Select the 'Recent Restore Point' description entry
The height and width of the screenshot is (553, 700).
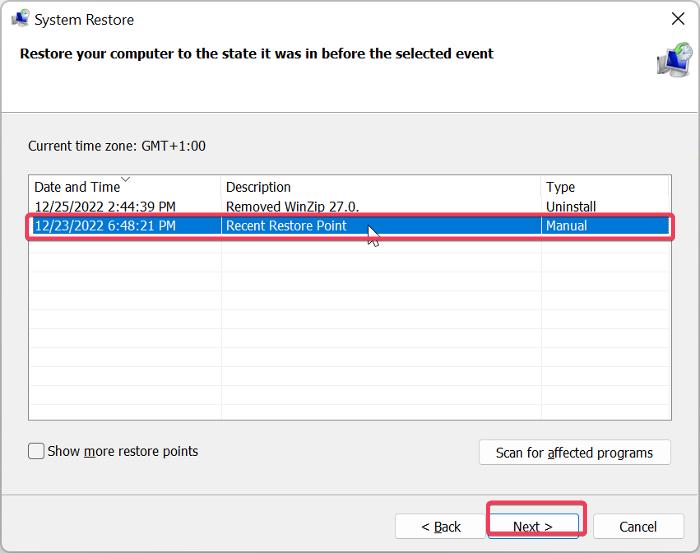coord(286,226)
